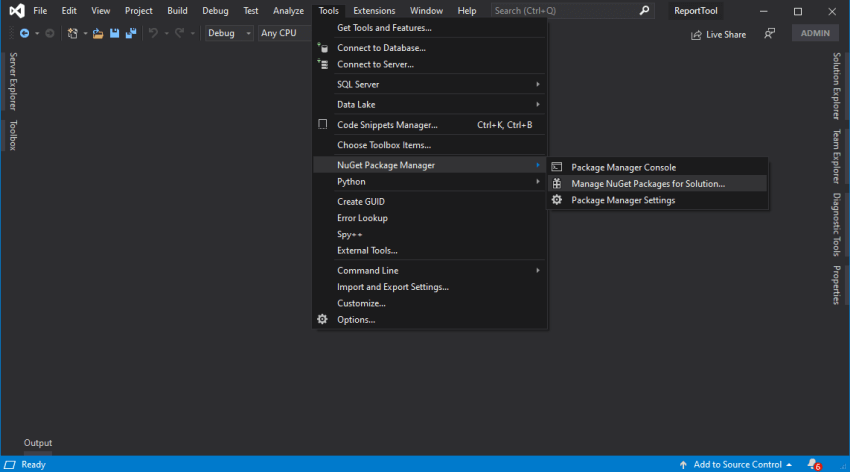Viewport: 850px width, 472px height.
Task: Click the Manage NuGet Packages icon
Action: [x=557, y=184]
